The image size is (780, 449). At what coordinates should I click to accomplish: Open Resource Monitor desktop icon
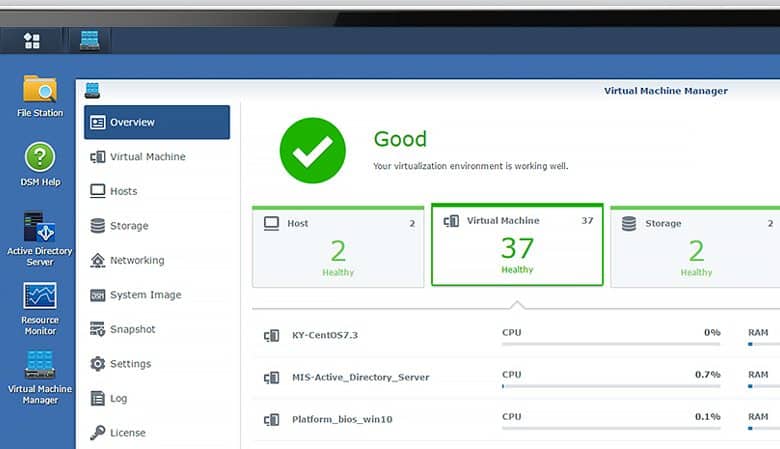coord(40,309)
